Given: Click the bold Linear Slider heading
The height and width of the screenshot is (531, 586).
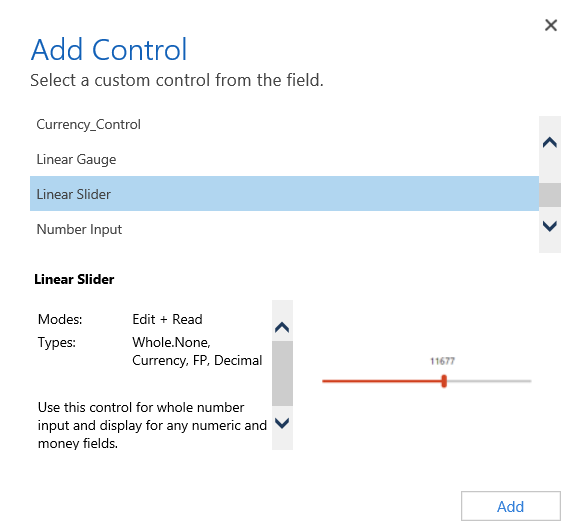Looking at the screenshot, I should tap(74, 280).
